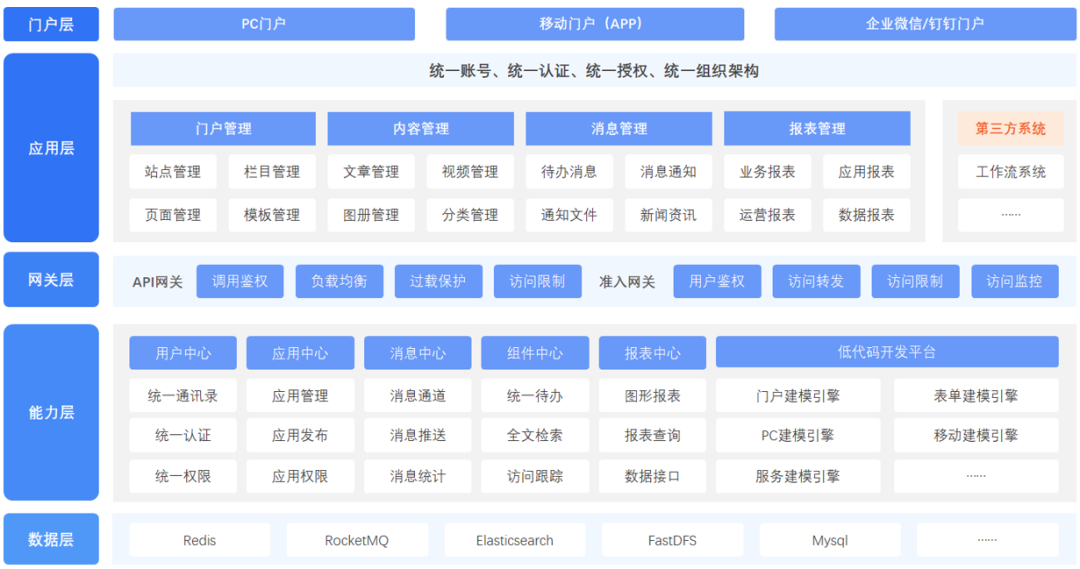Select the 访问监控 gateway block

click(1014, 282)
